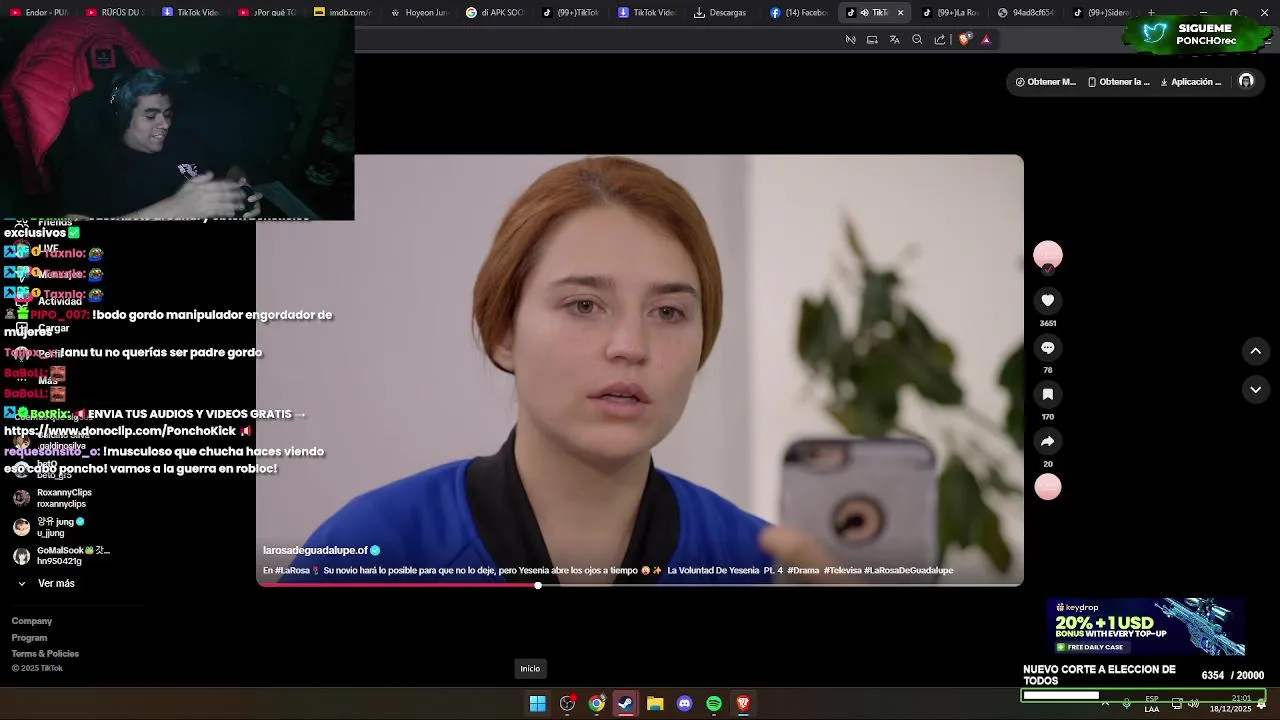1280x720 pixels.
Task: Click the #LaRosaDeGuadalupe hashtag
Action: coord(909,571)
